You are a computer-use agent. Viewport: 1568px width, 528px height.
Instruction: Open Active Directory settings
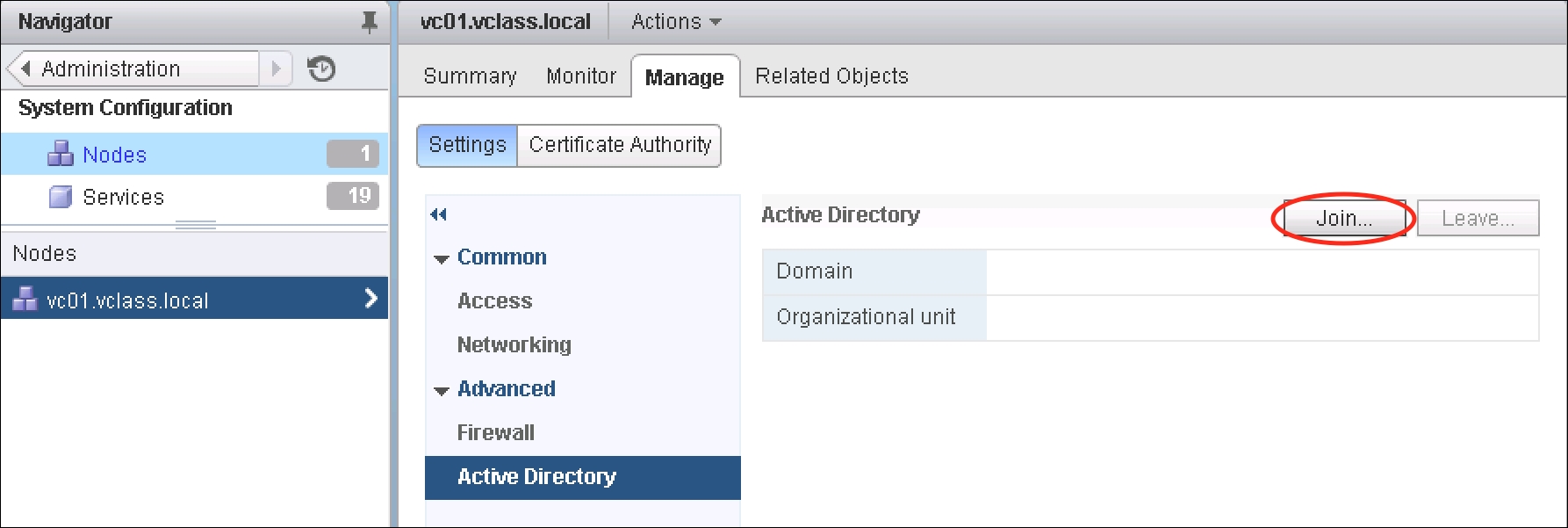click(x=583, y=477)
